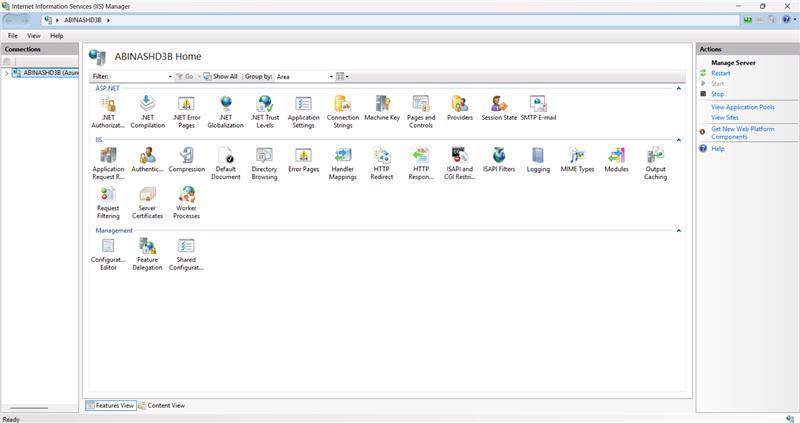Open Configuration Editor feature
This screenshot has width=800, height=423.
click(108, 254)
